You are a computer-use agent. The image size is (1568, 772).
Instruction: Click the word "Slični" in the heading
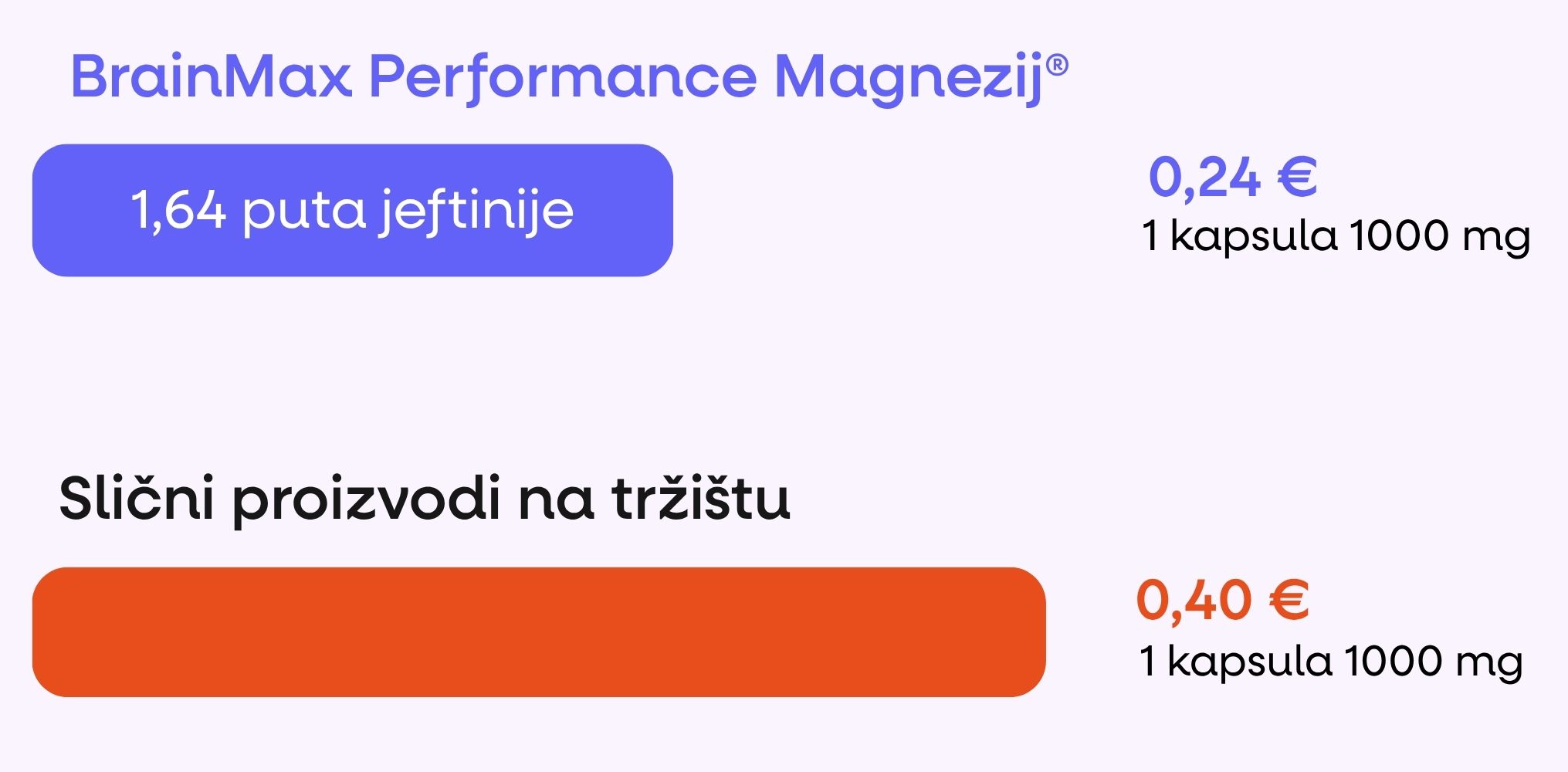pyautogui.click(x=137, y=499)
